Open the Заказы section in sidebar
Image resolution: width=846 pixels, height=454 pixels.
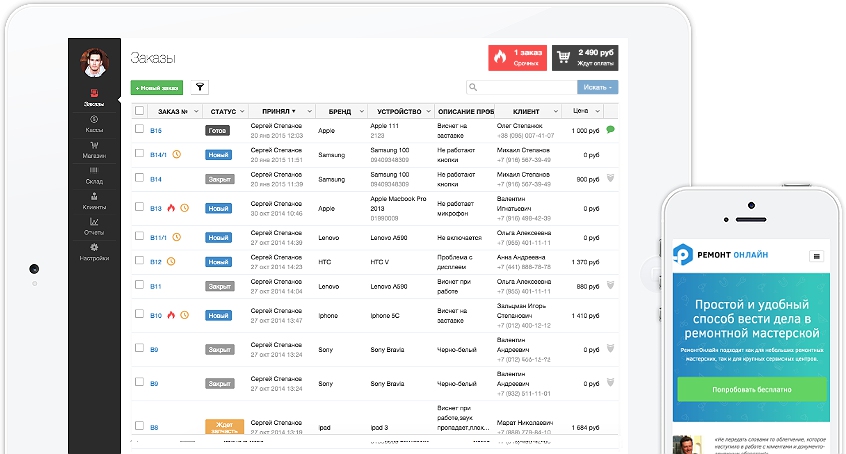click(94, 97)
